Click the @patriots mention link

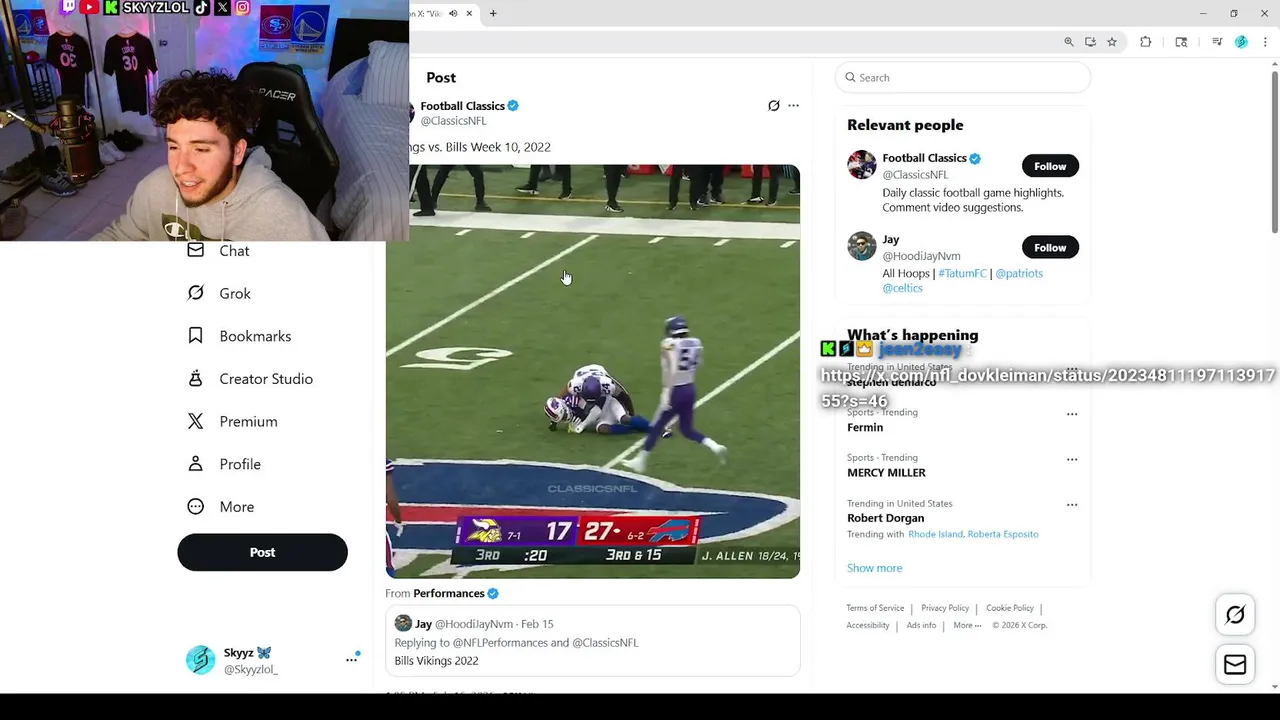(1019, 273)
